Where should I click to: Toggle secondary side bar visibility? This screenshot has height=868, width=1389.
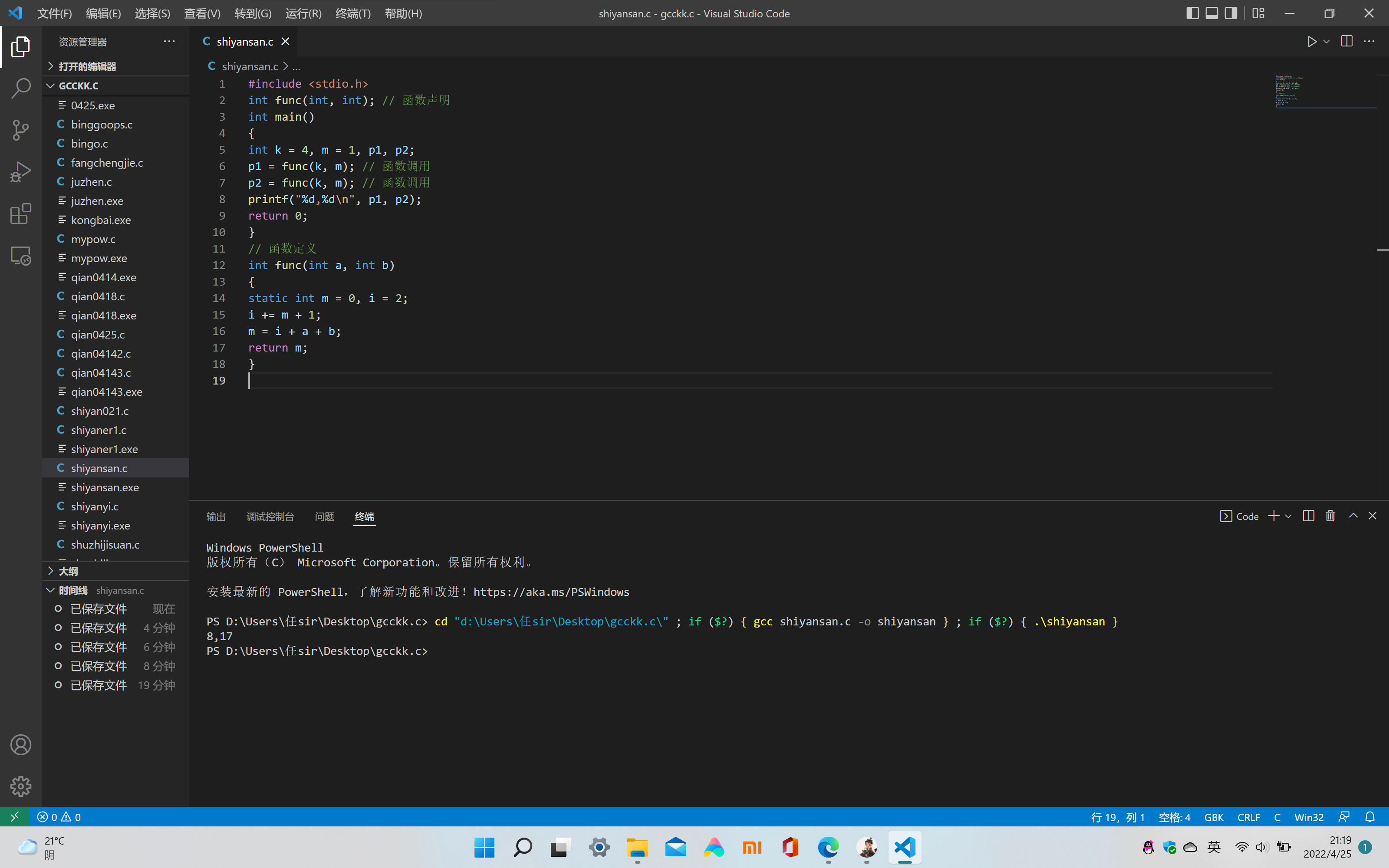(x=1231, y=13)
